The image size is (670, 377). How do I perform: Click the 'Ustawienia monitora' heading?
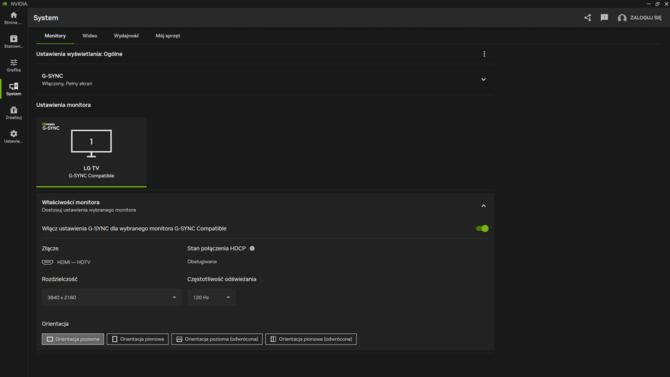point(63,105)
